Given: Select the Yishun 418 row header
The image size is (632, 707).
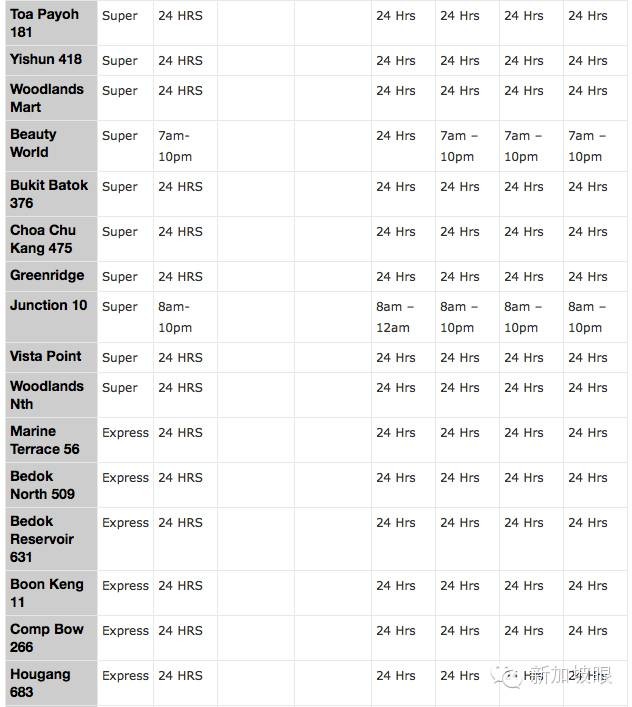Looking at the screenshot, I should pyautogui.click(x=46, y=60).
